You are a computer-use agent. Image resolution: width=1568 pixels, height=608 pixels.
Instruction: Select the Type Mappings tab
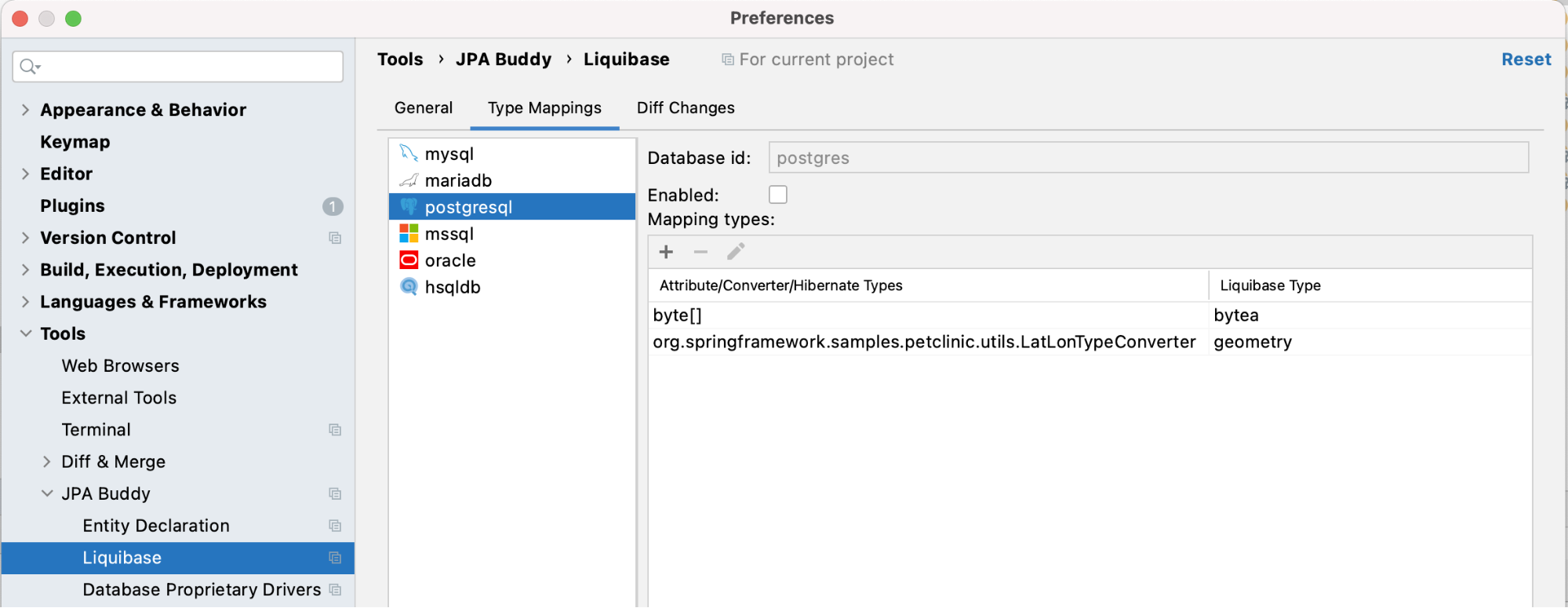(544, 108)
